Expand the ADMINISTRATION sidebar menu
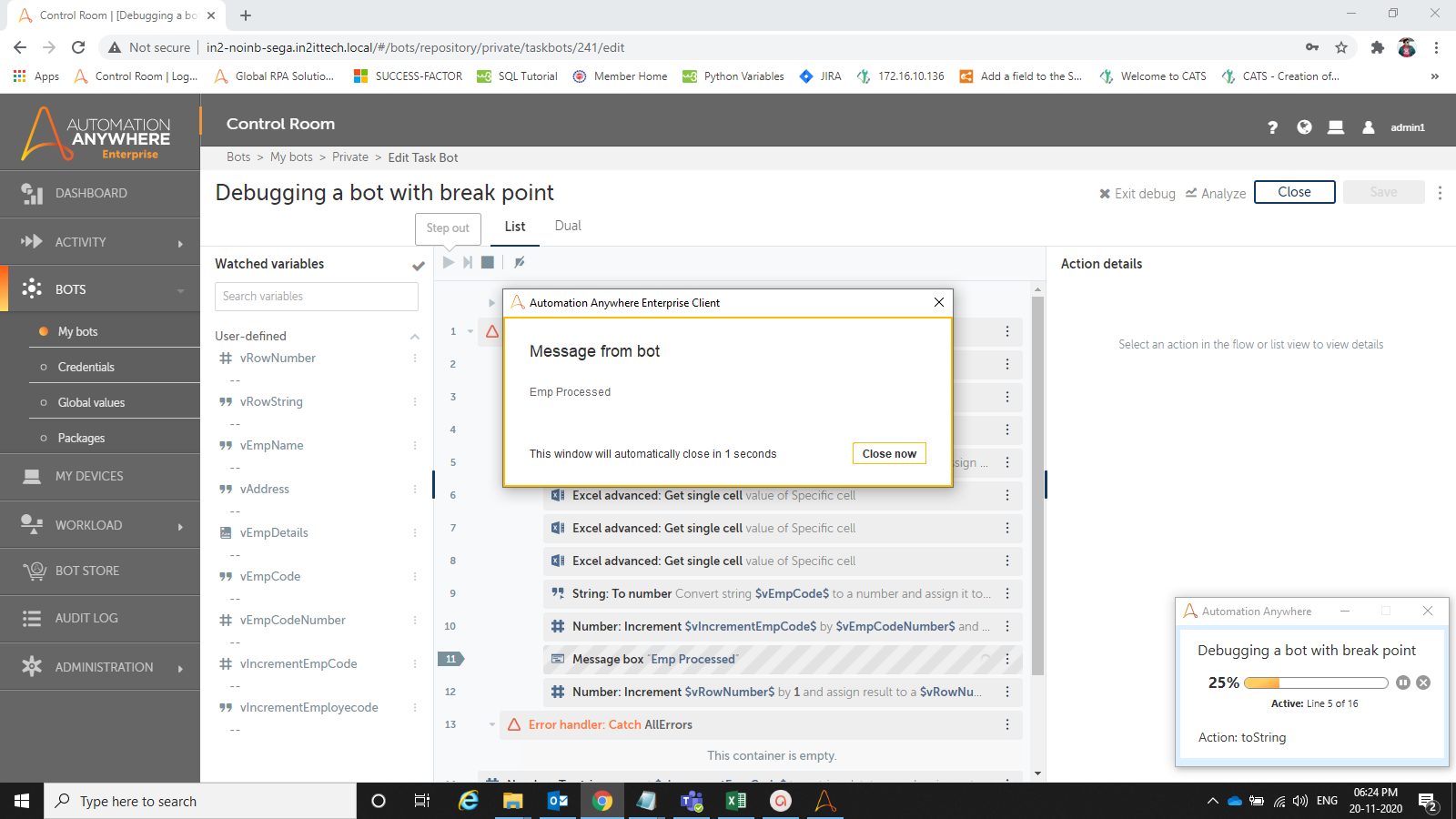1456x819 pixels. [x=180, y=668]
